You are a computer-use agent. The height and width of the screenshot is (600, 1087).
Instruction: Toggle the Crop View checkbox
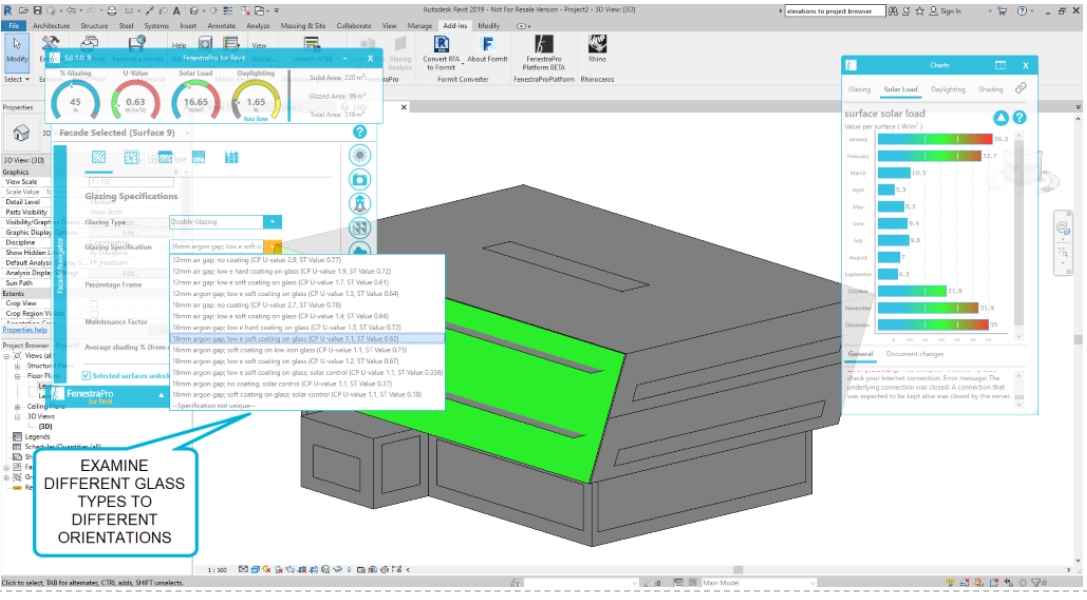click(x=94, y=303)
